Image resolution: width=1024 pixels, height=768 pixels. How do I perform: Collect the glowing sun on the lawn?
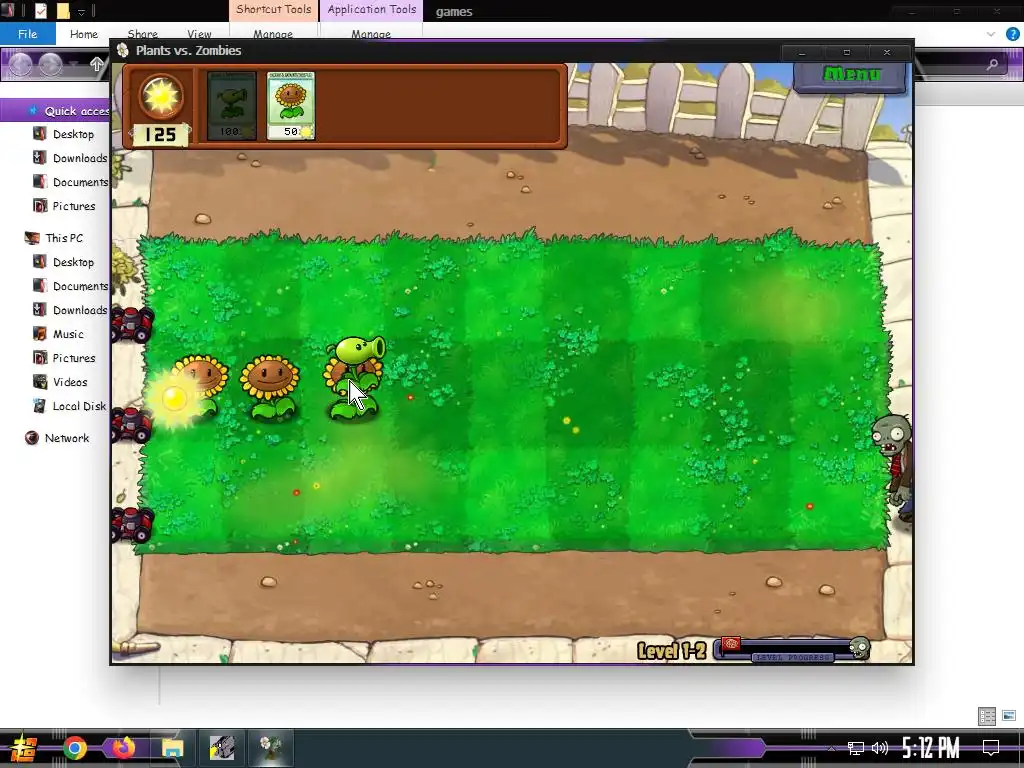click(174, 398)
